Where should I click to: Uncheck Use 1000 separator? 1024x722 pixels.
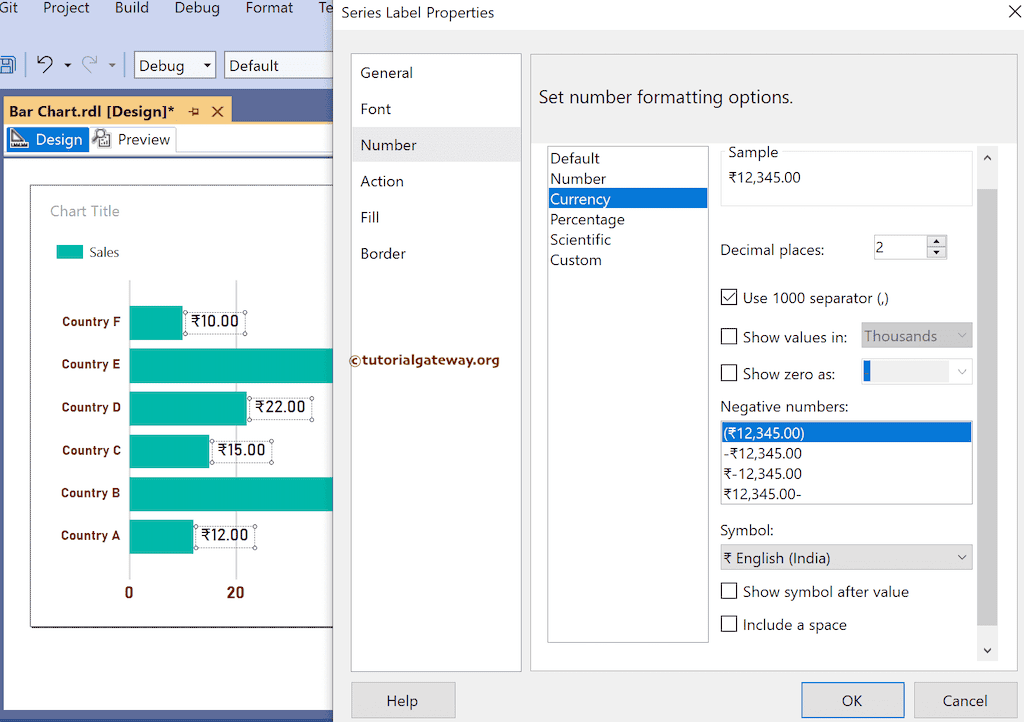pos(729,297)
